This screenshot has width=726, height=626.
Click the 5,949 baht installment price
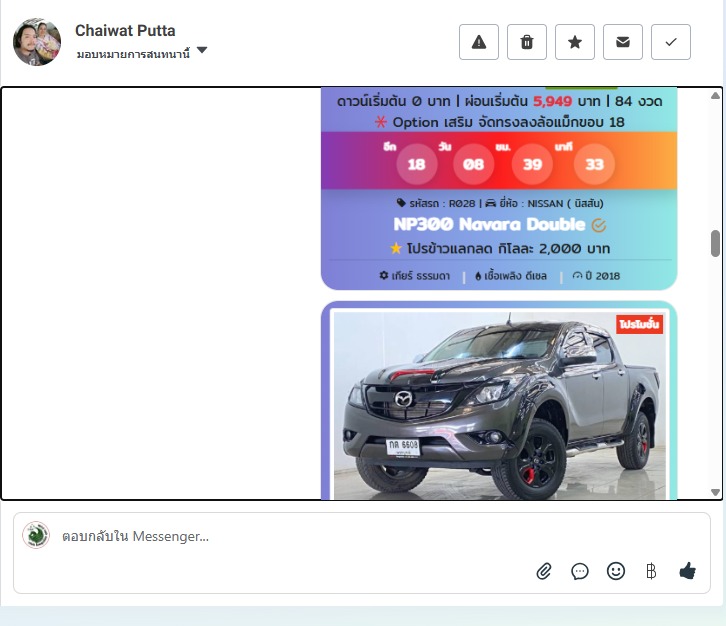pos(552,101)
